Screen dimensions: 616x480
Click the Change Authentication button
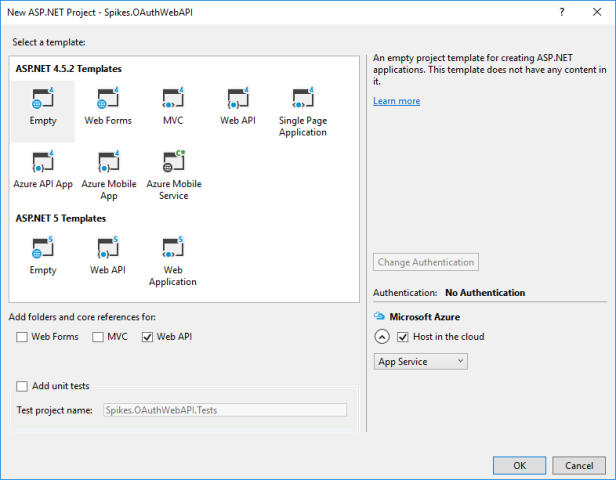pos(426,262)
